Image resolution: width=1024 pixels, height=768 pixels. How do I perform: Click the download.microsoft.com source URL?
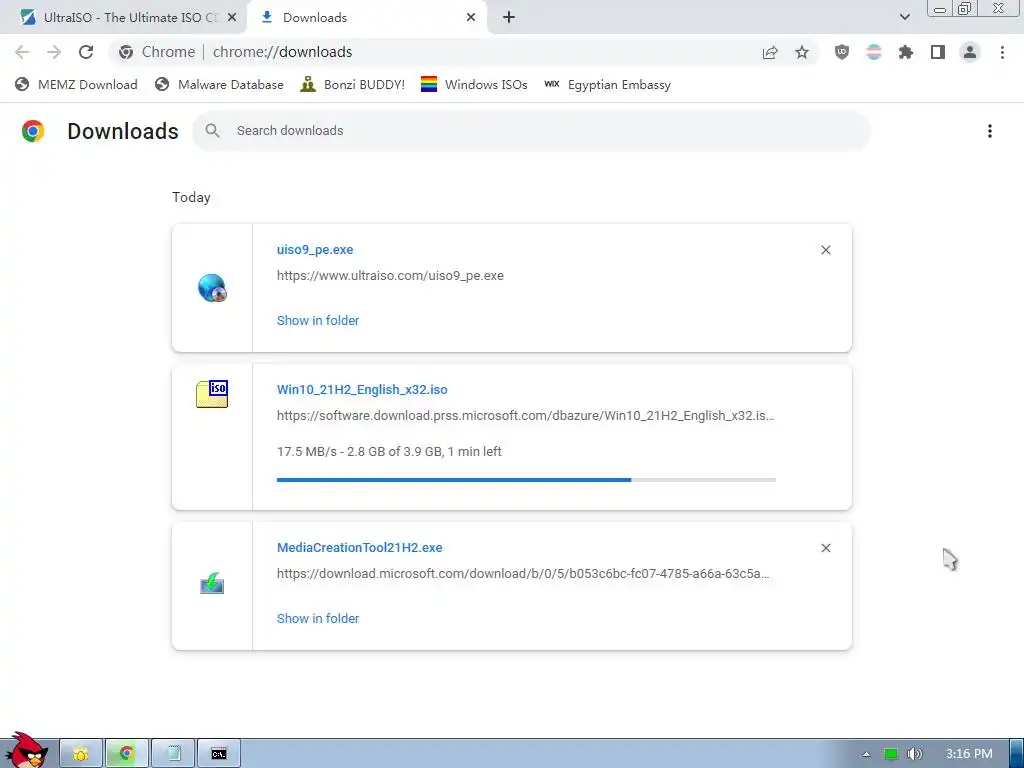point(522,574)
